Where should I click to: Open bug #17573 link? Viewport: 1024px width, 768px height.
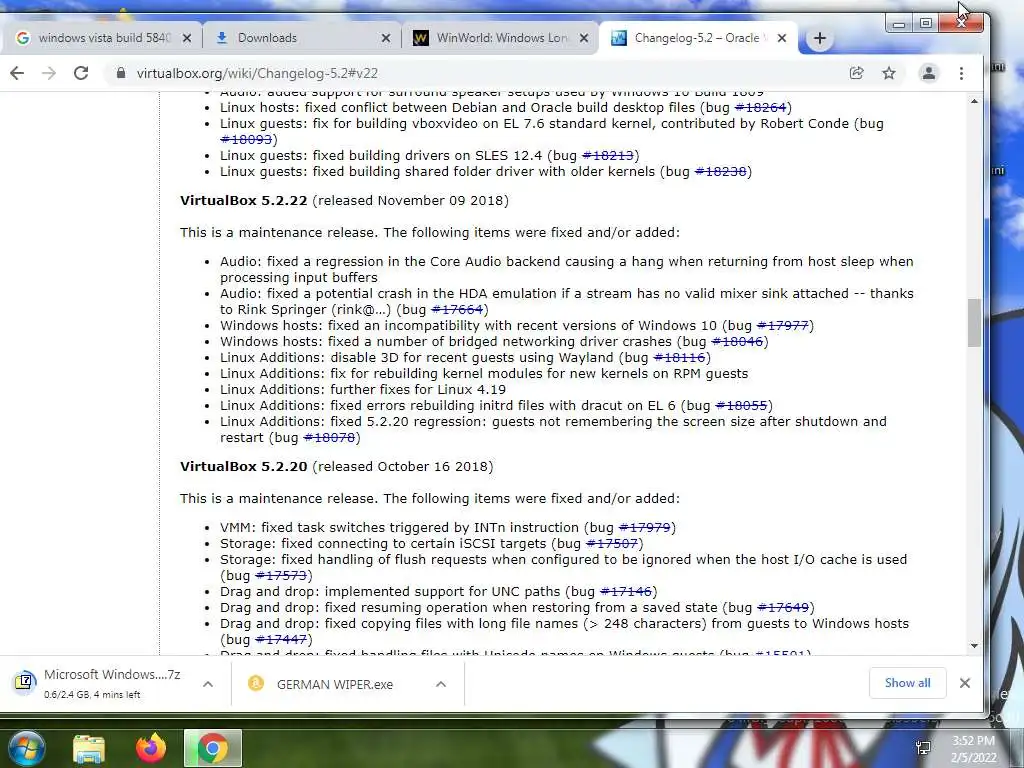click(281, 576)
